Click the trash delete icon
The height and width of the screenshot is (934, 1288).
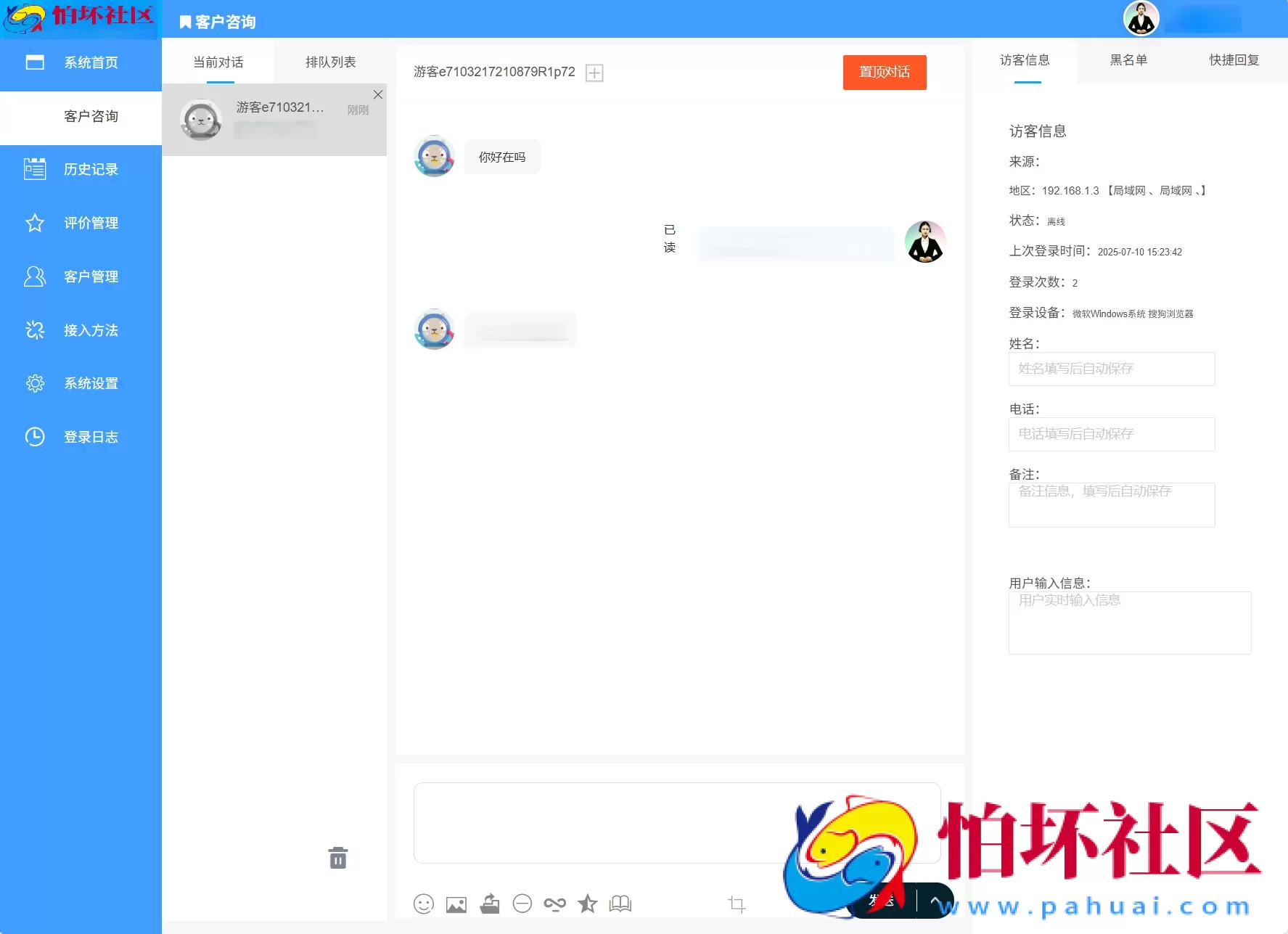point(337,858)
